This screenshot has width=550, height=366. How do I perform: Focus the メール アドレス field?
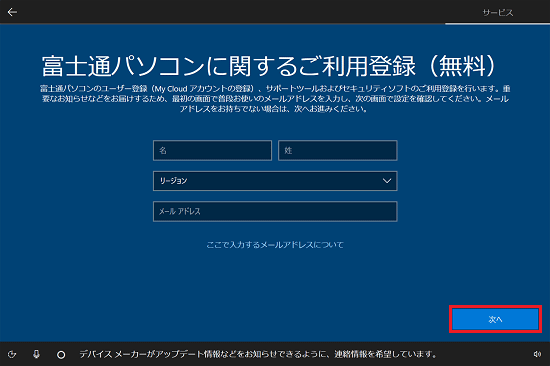click(275, 211)
